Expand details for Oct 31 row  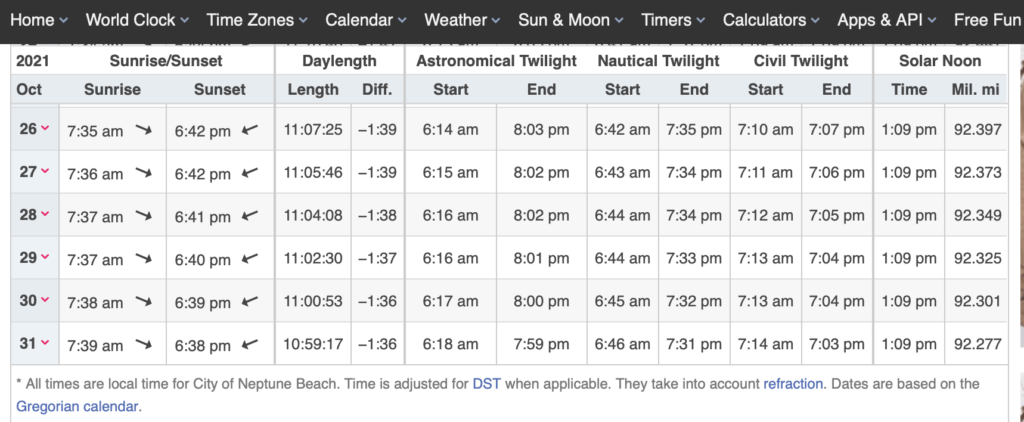coord(44,344)
